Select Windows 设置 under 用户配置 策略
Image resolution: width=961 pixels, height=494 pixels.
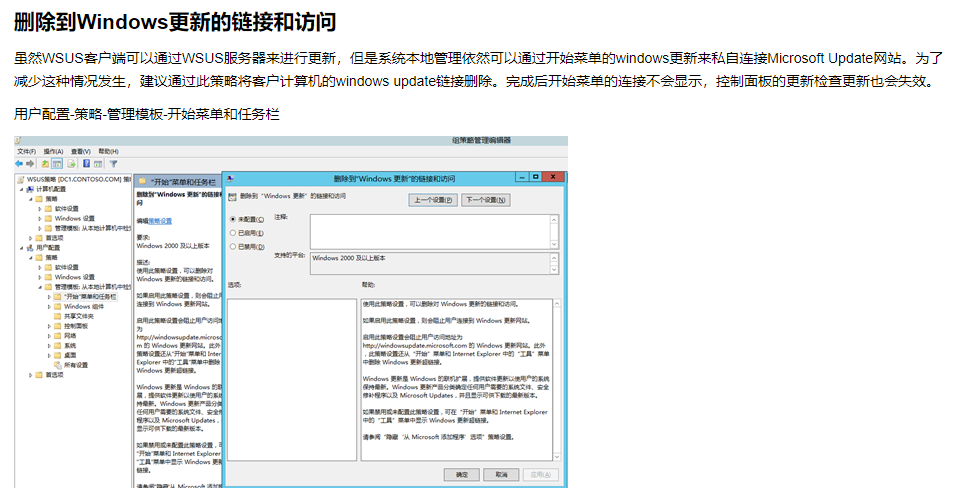74,277
